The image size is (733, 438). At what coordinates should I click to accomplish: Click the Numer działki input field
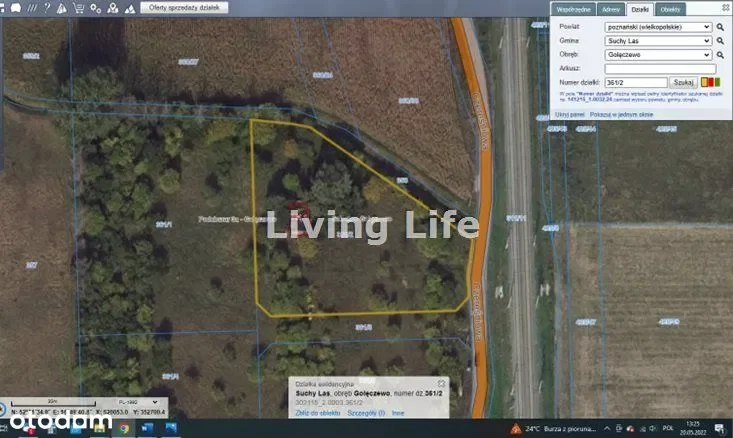tap(636, 82)
